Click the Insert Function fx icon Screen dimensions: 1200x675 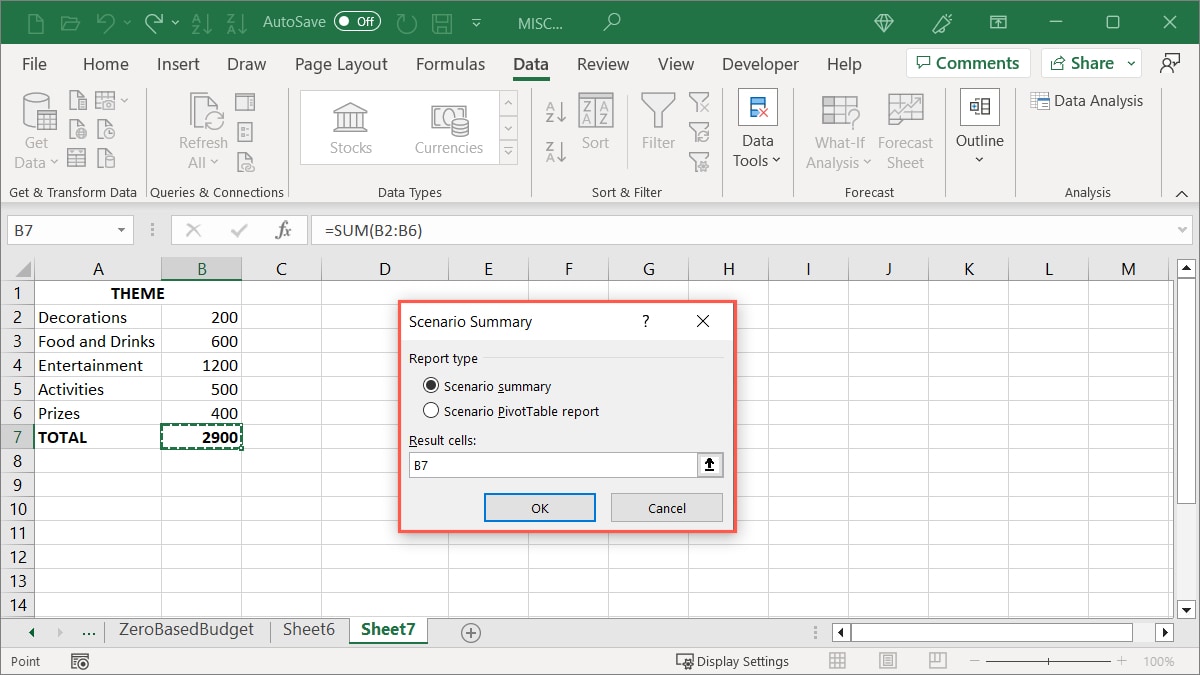click(x=284, y=229)
